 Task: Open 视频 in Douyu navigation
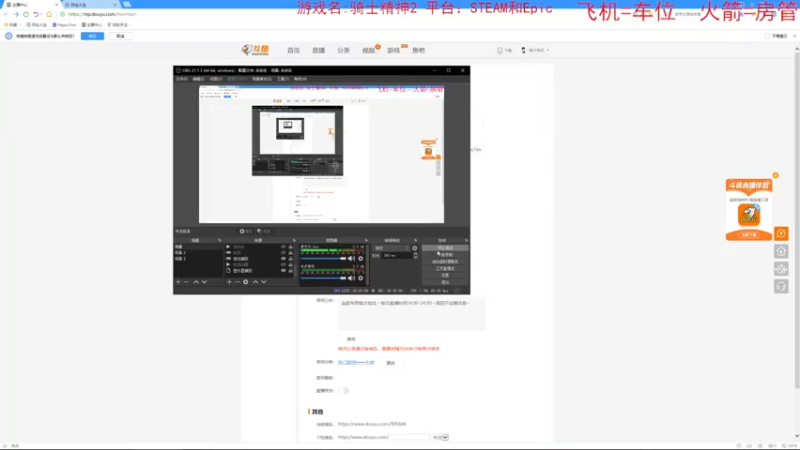[x=368, y=50]
